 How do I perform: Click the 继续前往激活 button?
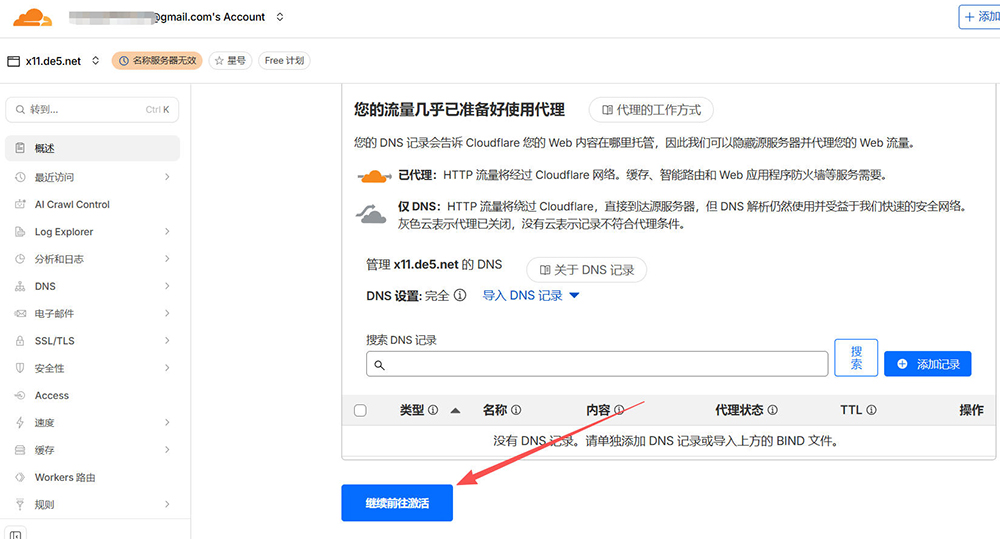click(x=397, y=503)
